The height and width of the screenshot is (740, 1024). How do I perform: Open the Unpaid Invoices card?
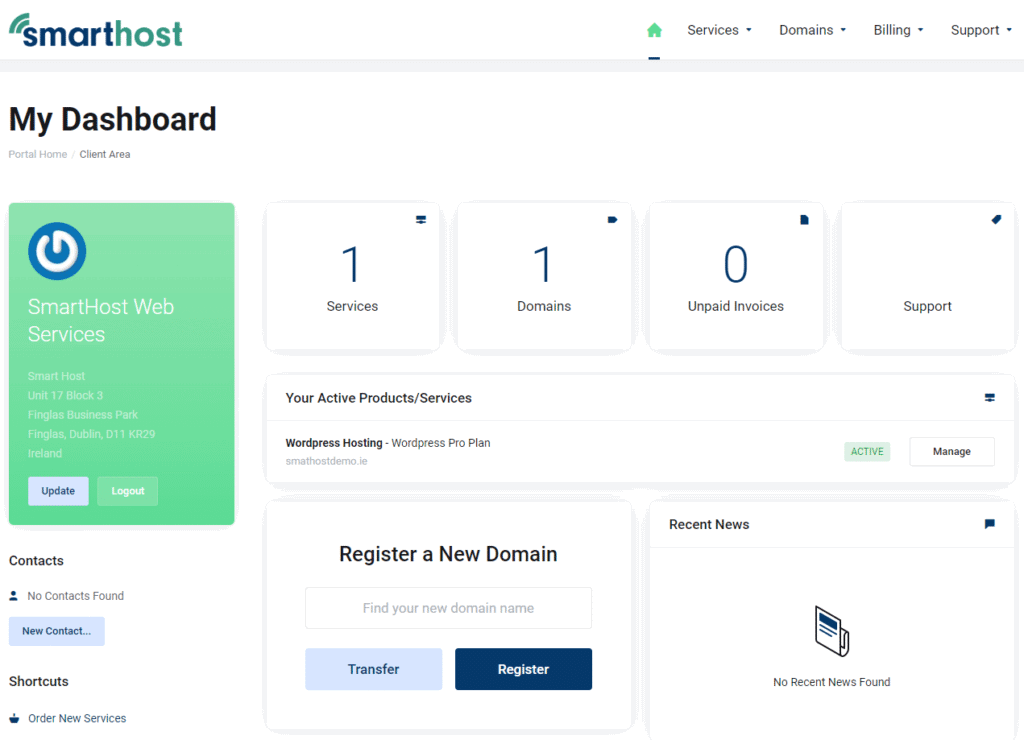(x=736, y=276)
